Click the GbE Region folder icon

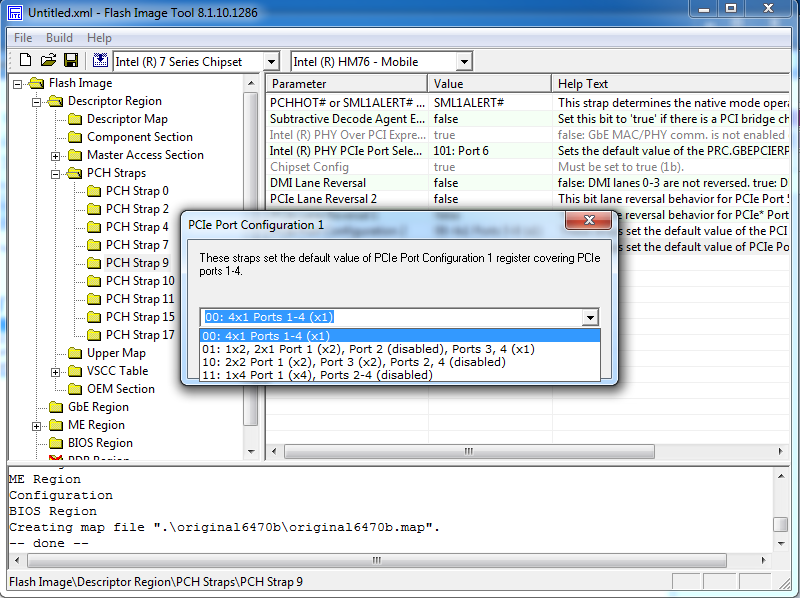click(56, 407)
